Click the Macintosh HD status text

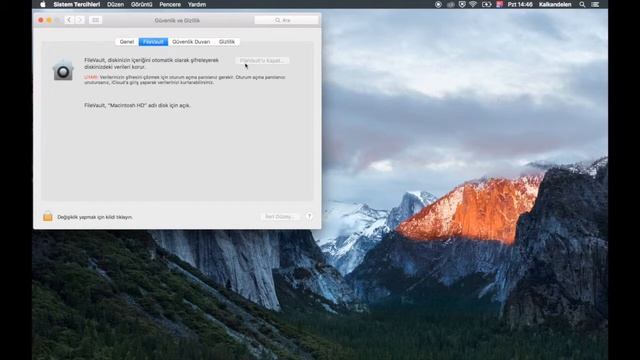137,105
